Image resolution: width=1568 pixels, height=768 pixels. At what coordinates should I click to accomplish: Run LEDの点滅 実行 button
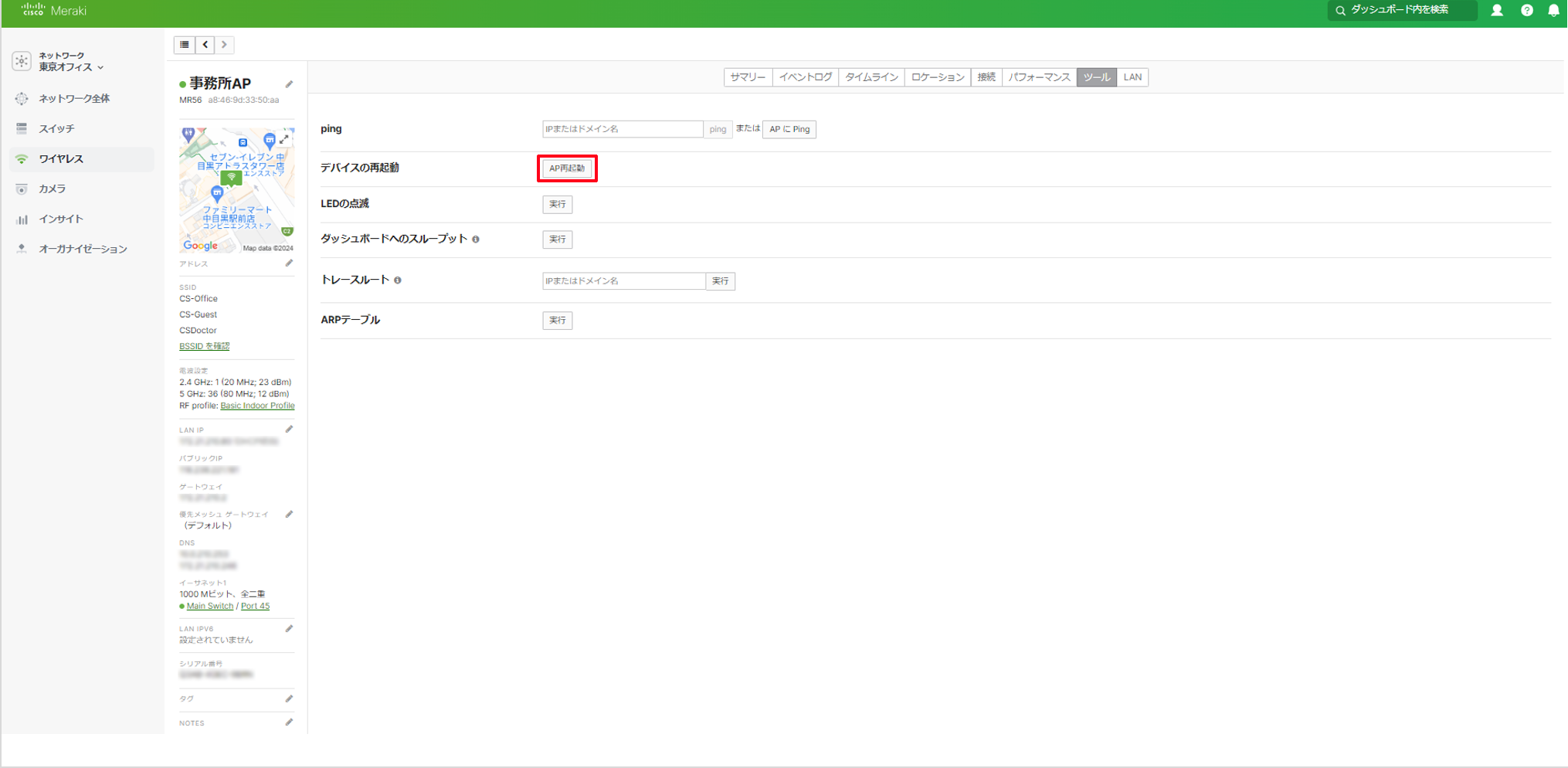pos(557,204)
